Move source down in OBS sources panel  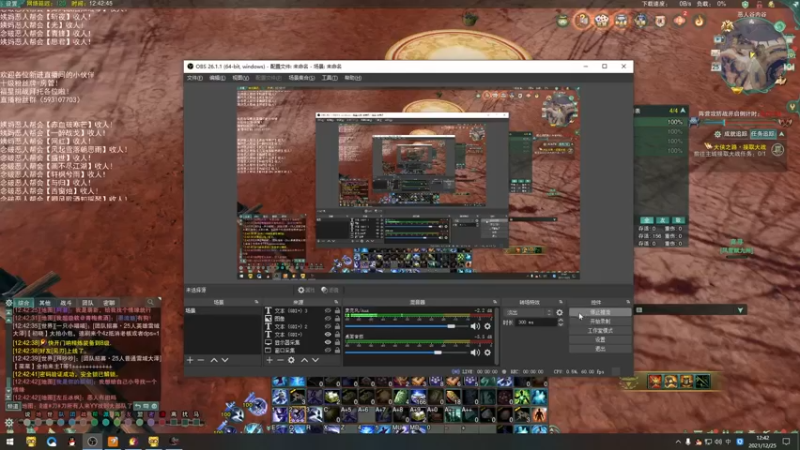coord(315,360)
